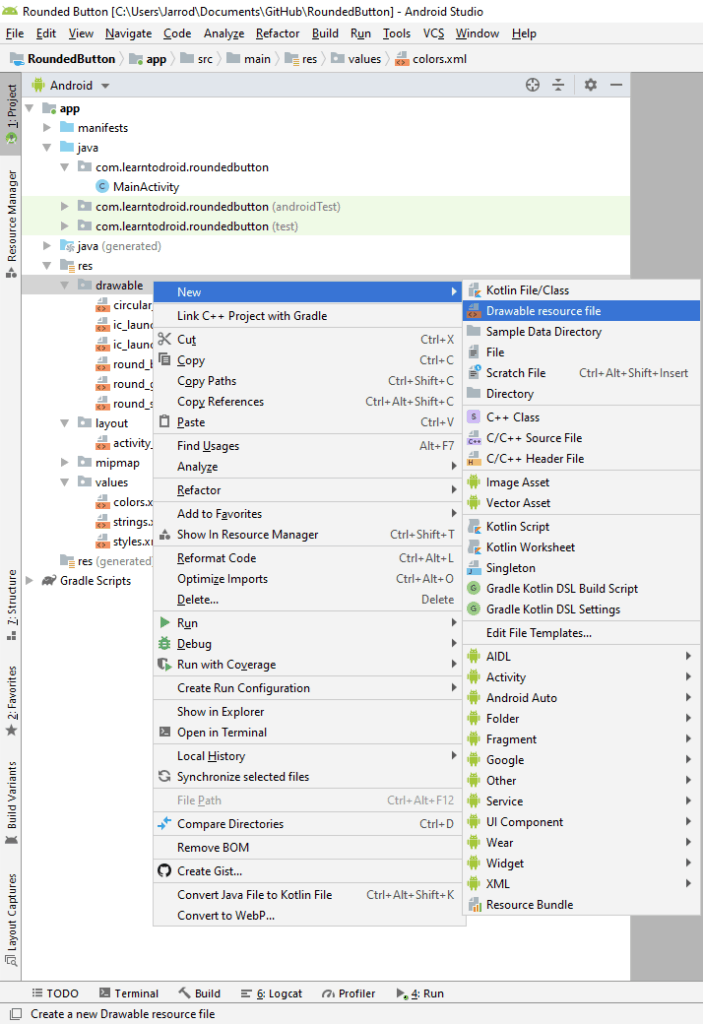Click colors.xml breadcrumb in navigation bar

[438, 59]
